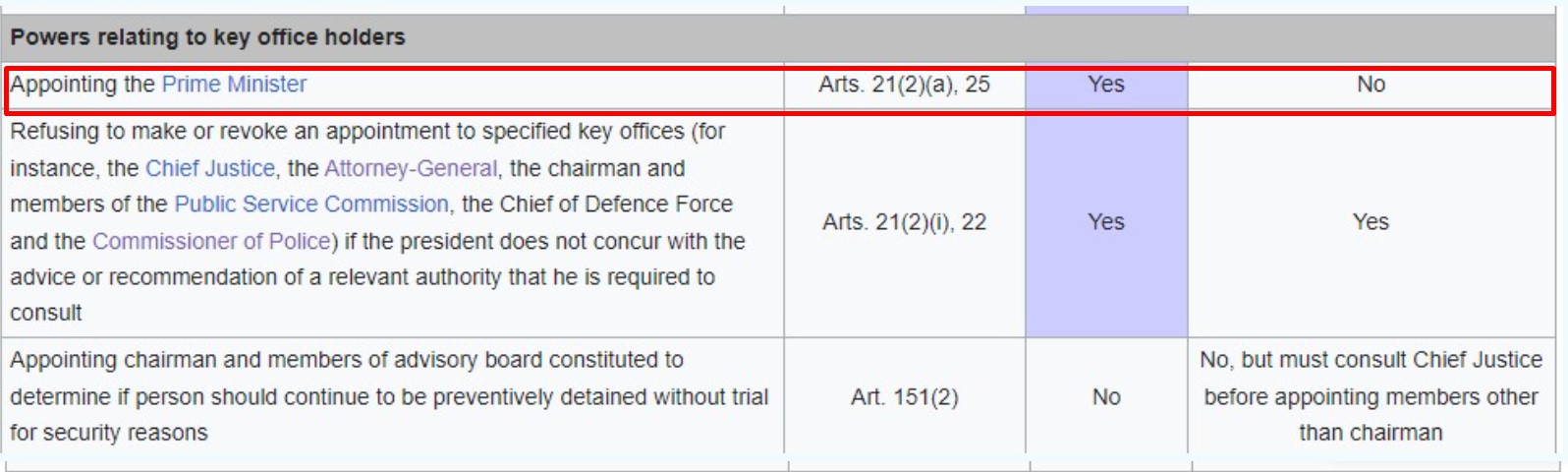
Task: Click the 'Art. 151(2)' reference cell
Action: (x=904, y=396)
